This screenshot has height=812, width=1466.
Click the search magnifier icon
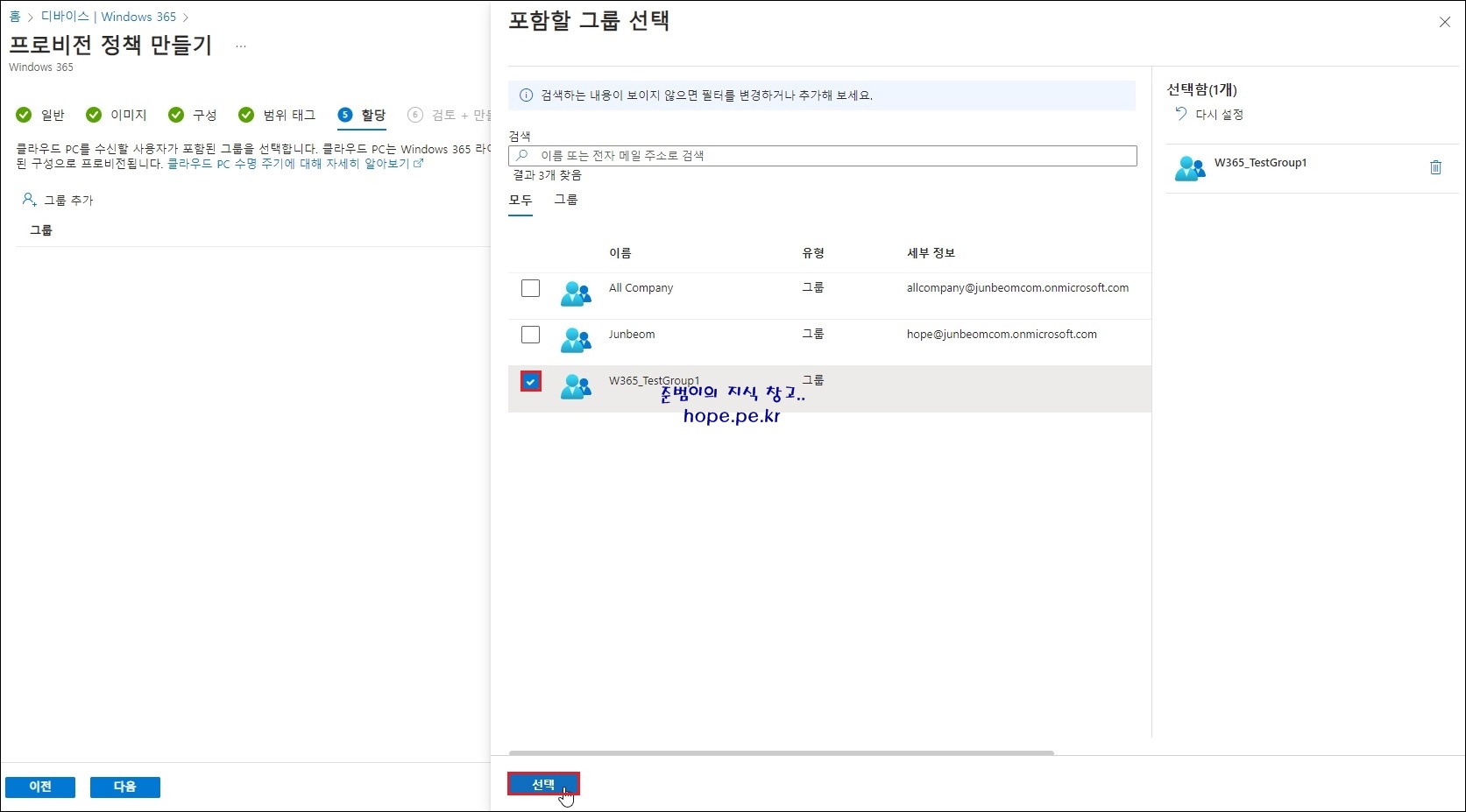[522, 155]
